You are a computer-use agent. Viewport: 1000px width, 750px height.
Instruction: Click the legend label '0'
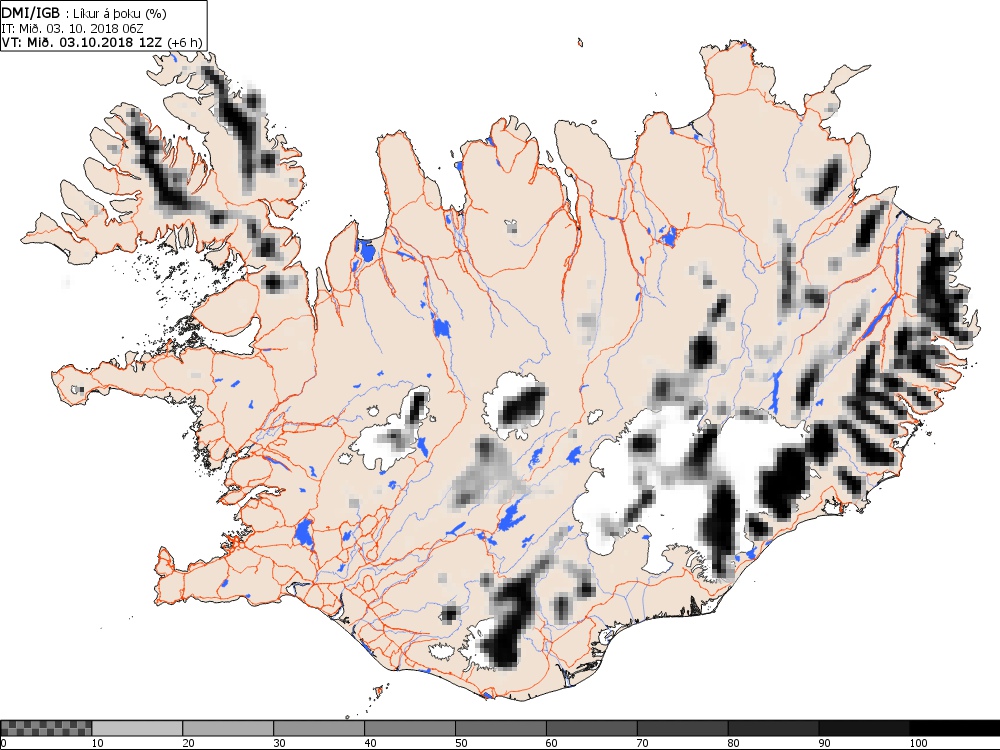(4, 743)
